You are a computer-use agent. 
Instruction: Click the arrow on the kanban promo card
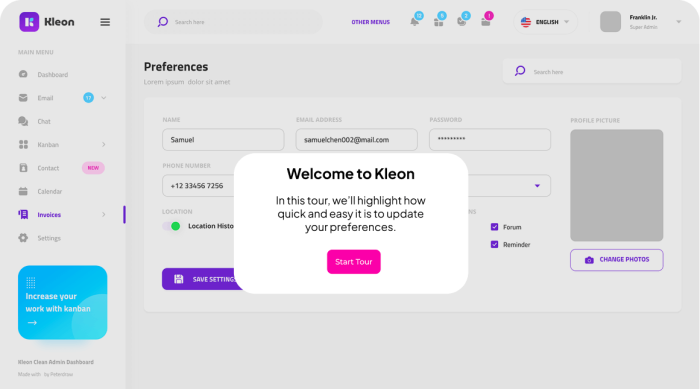(x=32, y=322)
